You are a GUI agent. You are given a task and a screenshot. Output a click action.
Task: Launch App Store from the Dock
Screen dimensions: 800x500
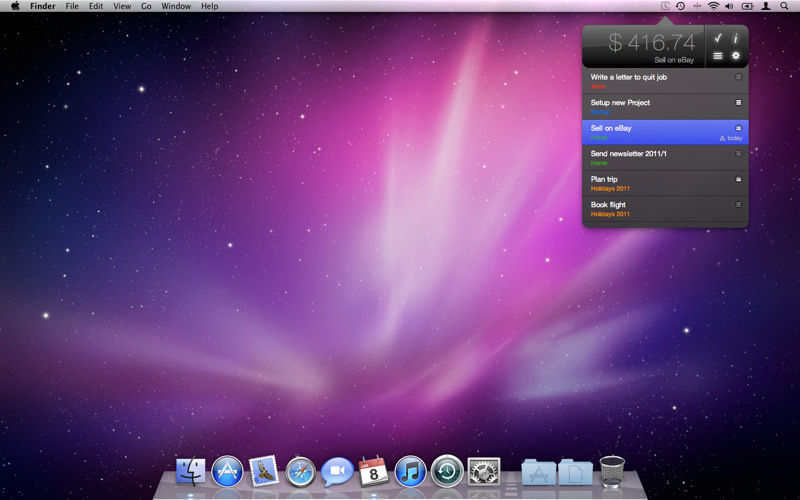pos(227,471)
